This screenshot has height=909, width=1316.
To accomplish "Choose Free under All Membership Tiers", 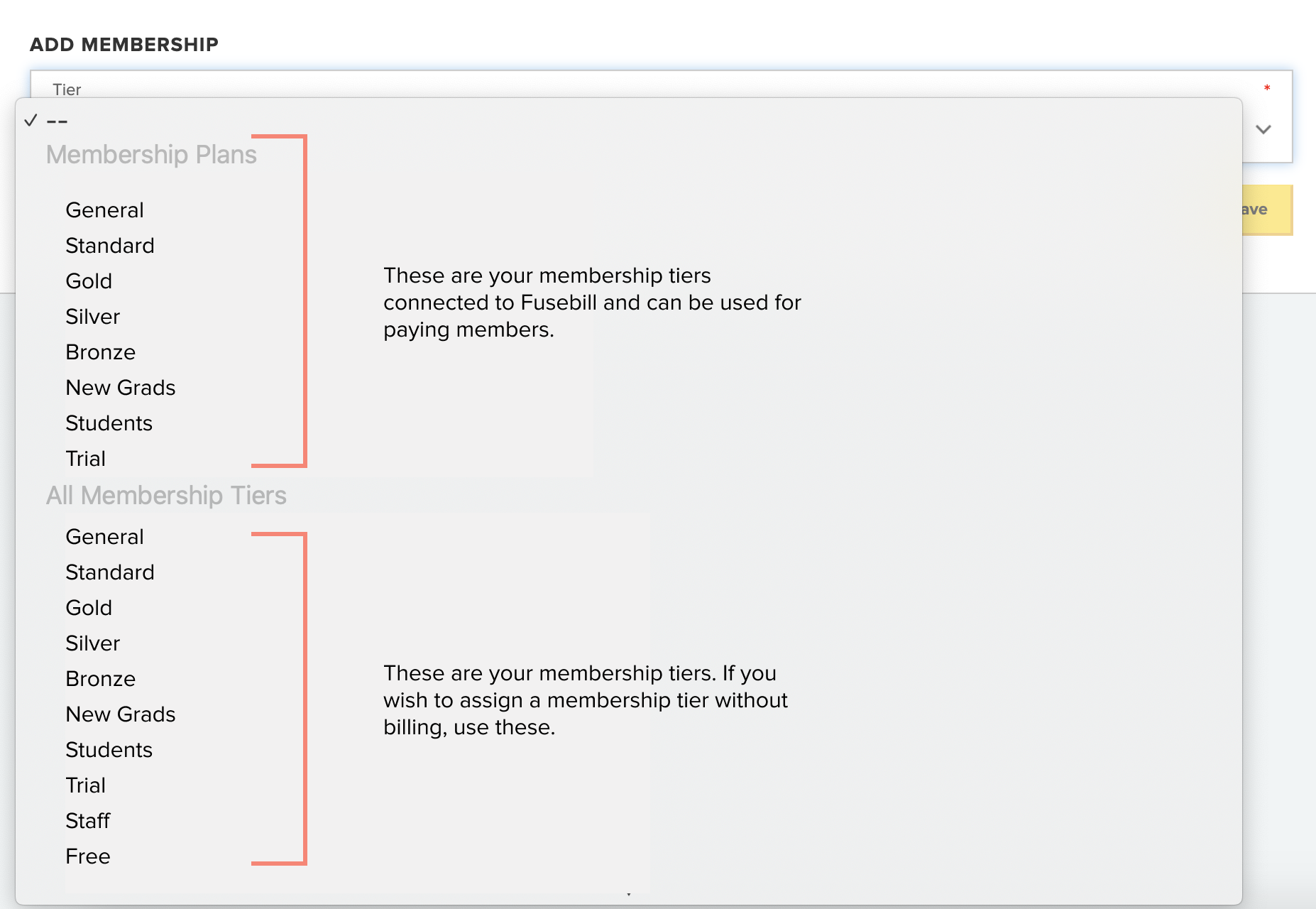I will tap(88, 856).
